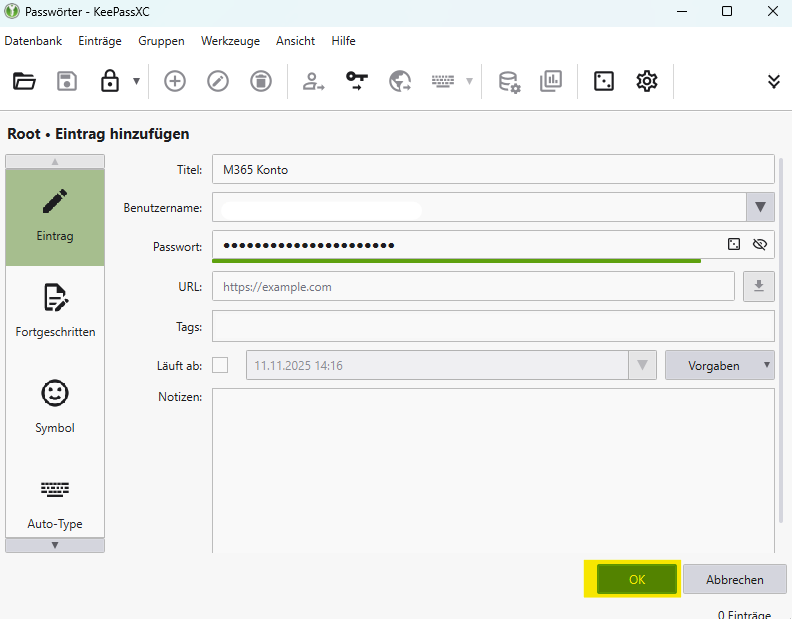The height and width of the screenshot is (619, 792).
Task: Open the Vorgaben presets dropdown
Action: tap(720, 365)
